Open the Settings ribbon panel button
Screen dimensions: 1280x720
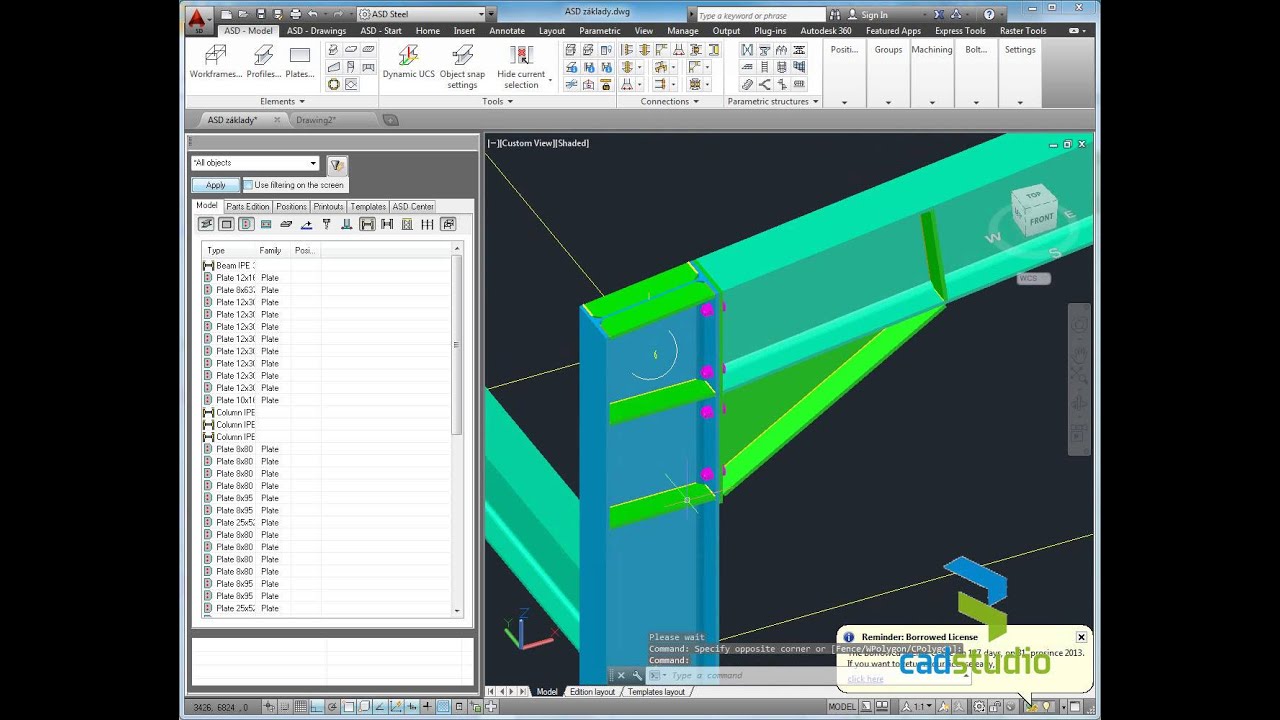[x=1020, y=74]
